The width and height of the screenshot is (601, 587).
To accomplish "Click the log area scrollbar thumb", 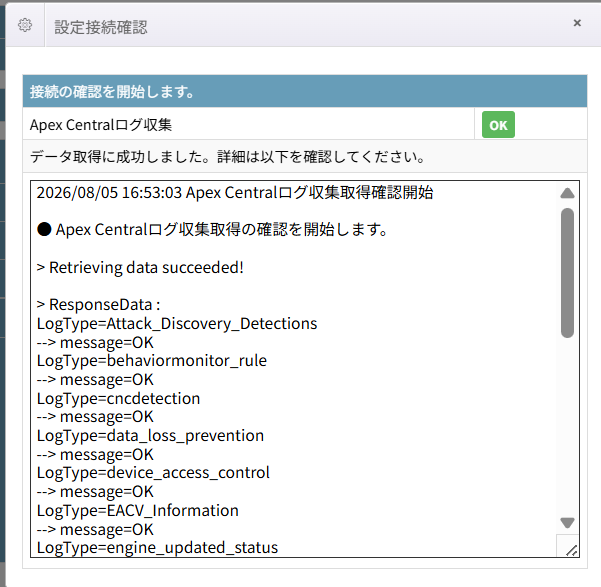I will pyautogui.click(x=567, y=273).
